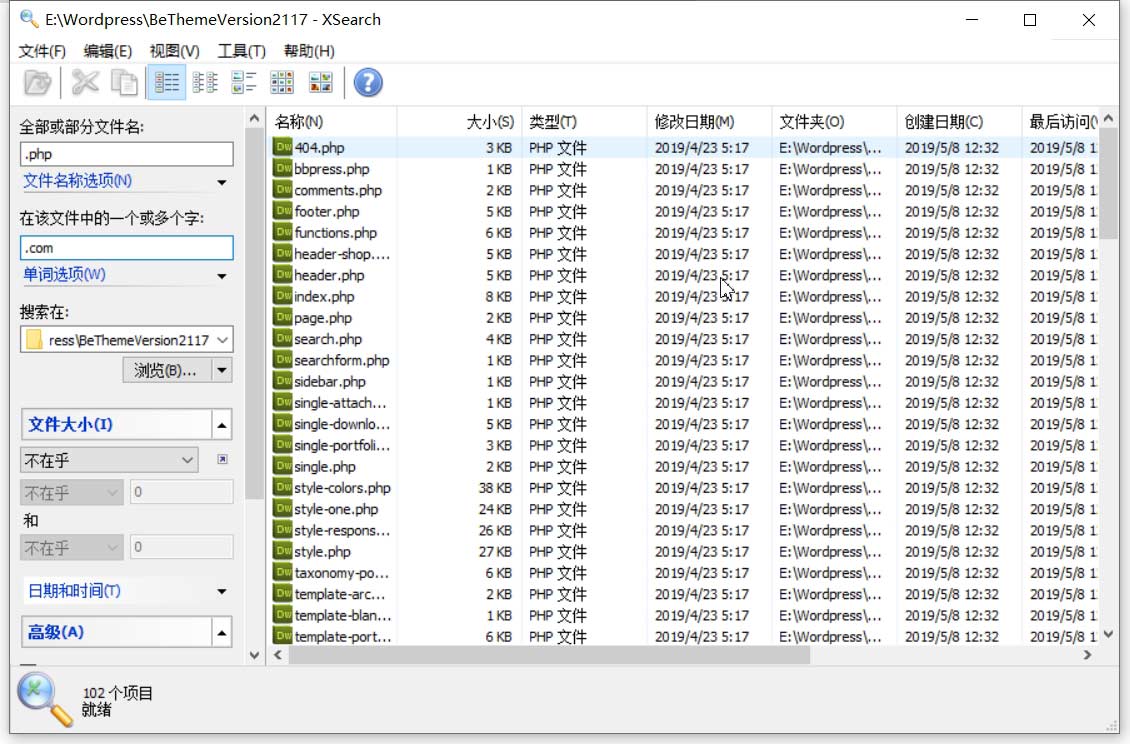The image size is (1130, 744).
Task: Click the icon next to 404.php
Action: 282,147
